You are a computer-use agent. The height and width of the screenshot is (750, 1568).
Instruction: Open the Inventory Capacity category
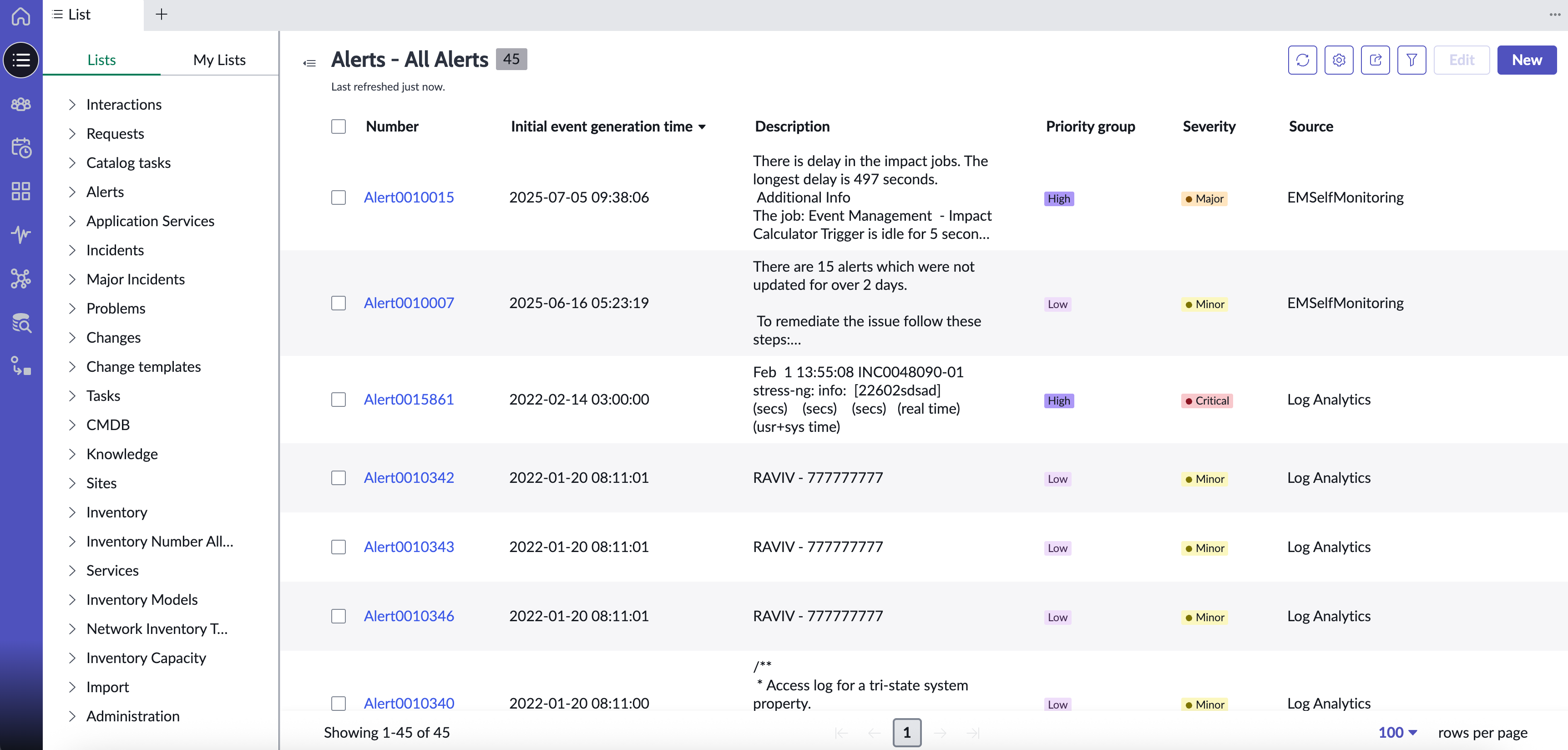(146, 658)
